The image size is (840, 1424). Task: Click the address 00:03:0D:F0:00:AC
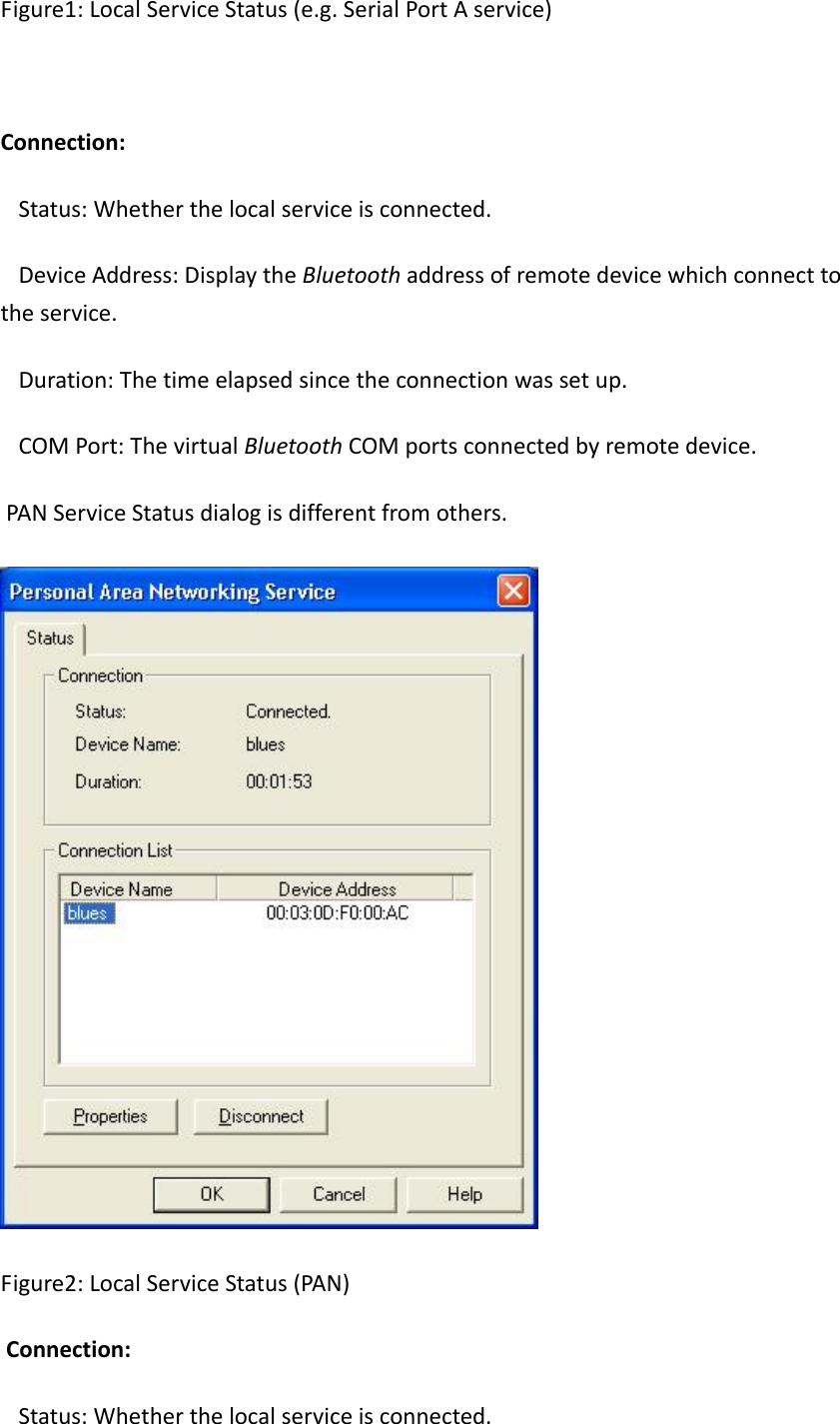tap(338, 913)
